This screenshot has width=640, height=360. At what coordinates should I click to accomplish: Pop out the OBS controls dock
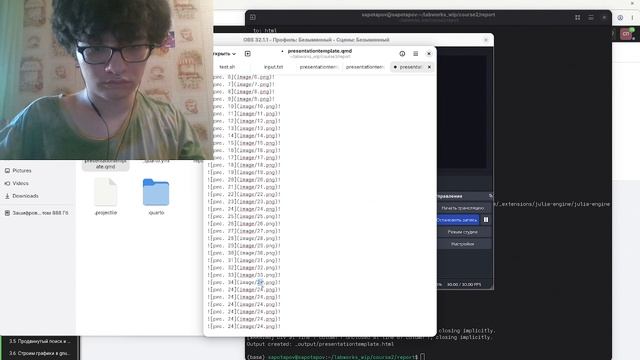click(491, 196)
